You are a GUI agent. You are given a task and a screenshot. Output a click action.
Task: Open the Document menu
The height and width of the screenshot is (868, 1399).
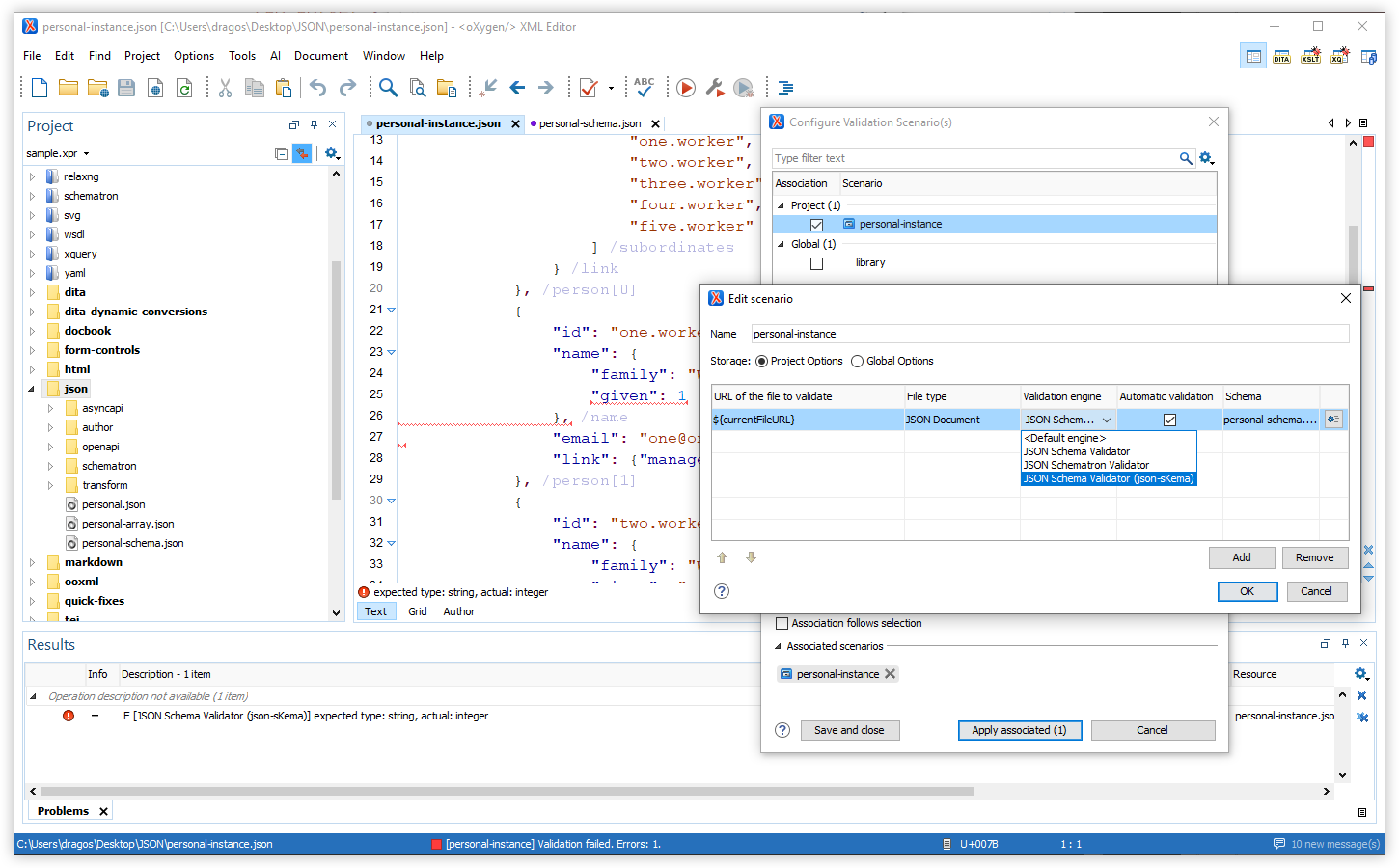coord(320,56)
